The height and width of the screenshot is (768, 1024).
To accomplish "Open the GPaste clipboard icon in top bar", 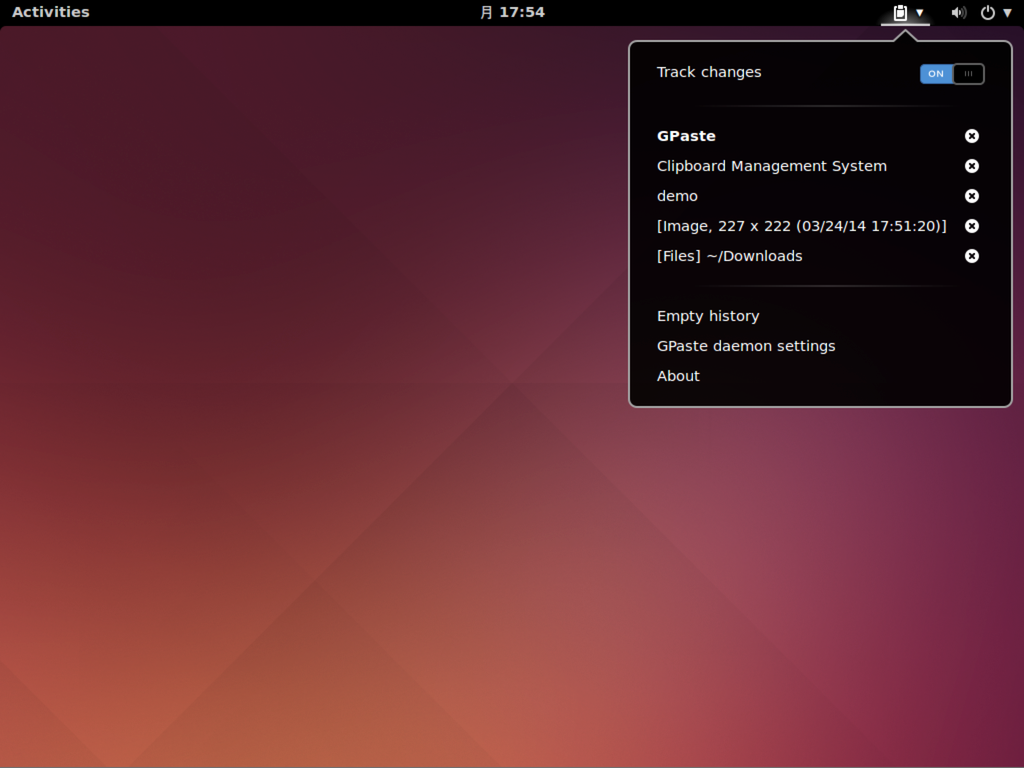I will [900, 12].
